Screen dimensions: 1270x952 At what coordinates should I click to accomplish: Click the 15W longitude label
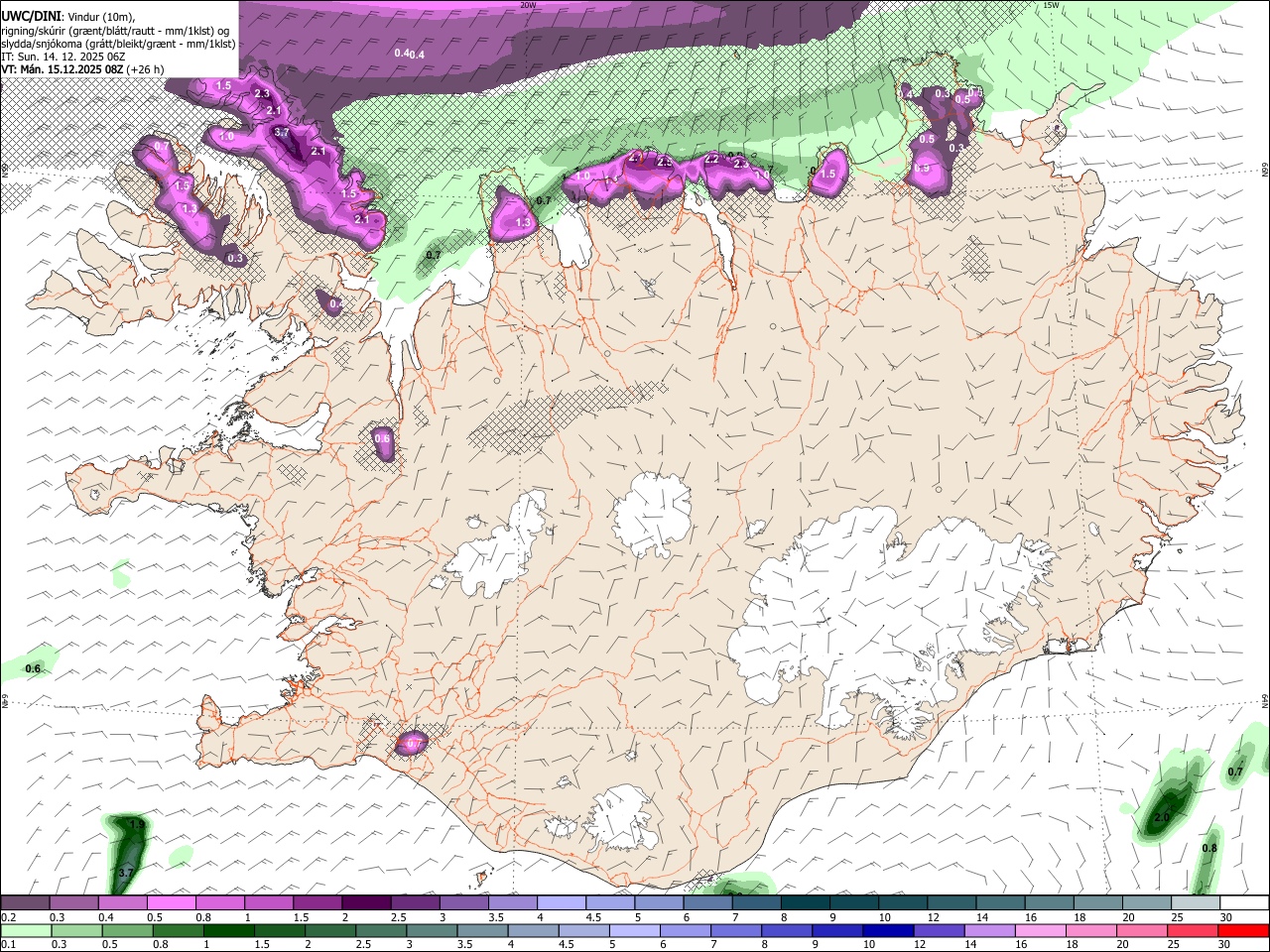point(1052,5)
